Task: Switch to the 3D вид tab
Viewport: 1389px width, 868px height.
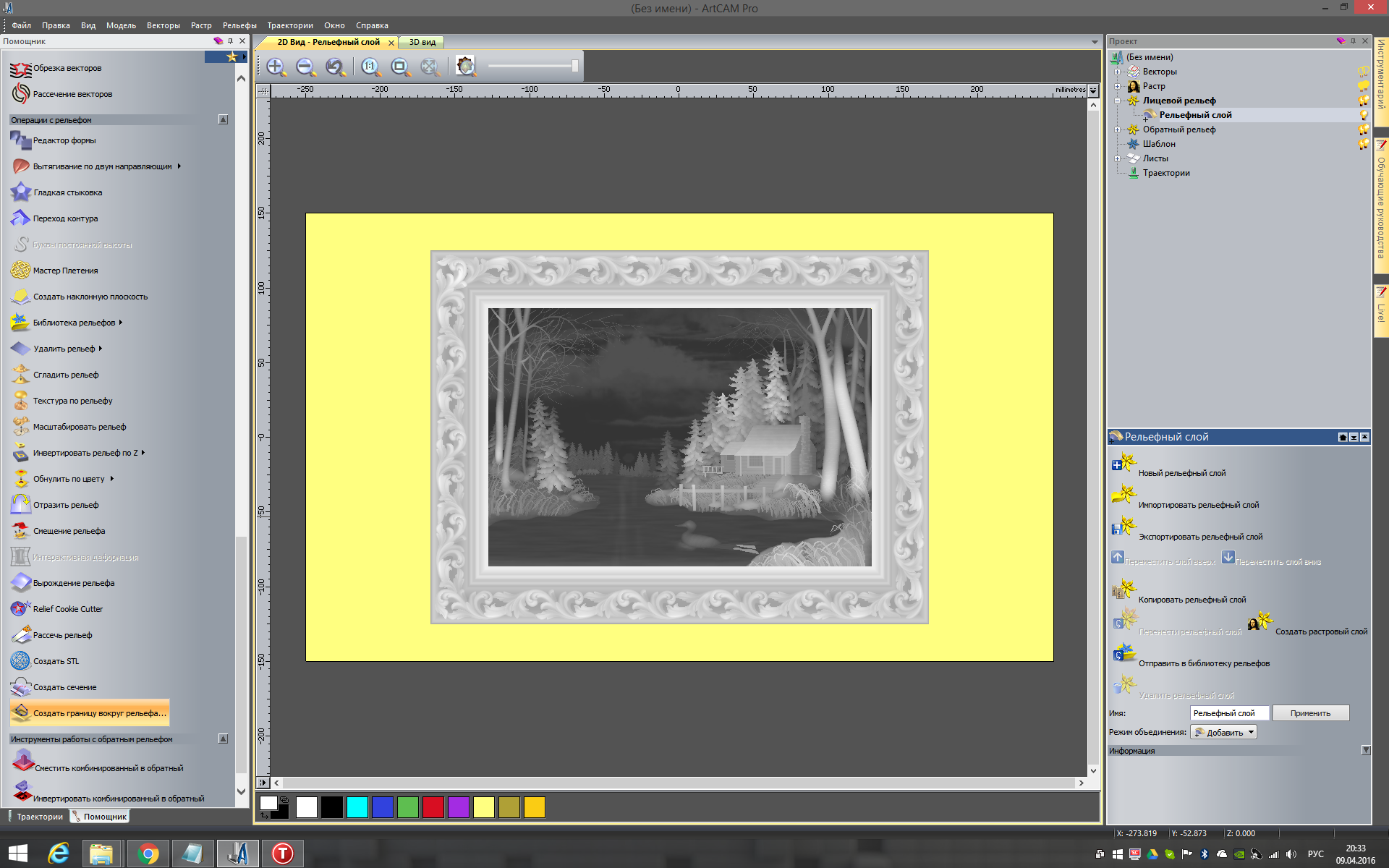Action: point(422,42)
